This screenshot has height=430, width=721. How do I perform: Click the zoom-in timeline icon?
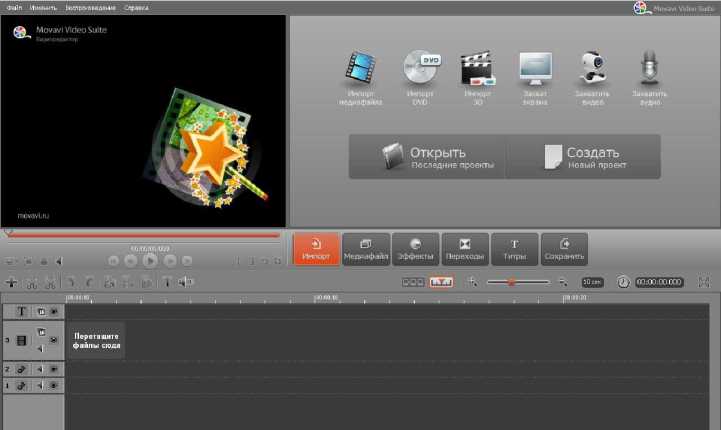coord(472,282)
